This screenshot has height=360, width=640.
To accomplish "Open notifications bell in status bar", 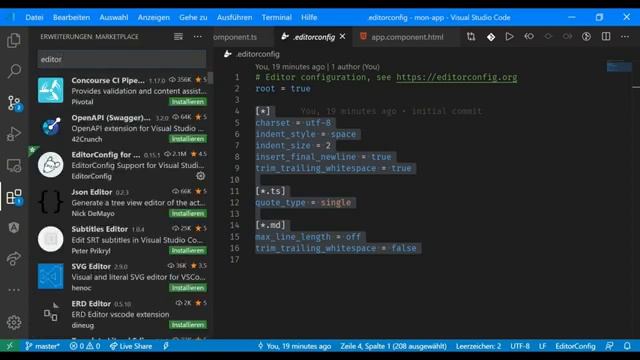I will (627, 346).
